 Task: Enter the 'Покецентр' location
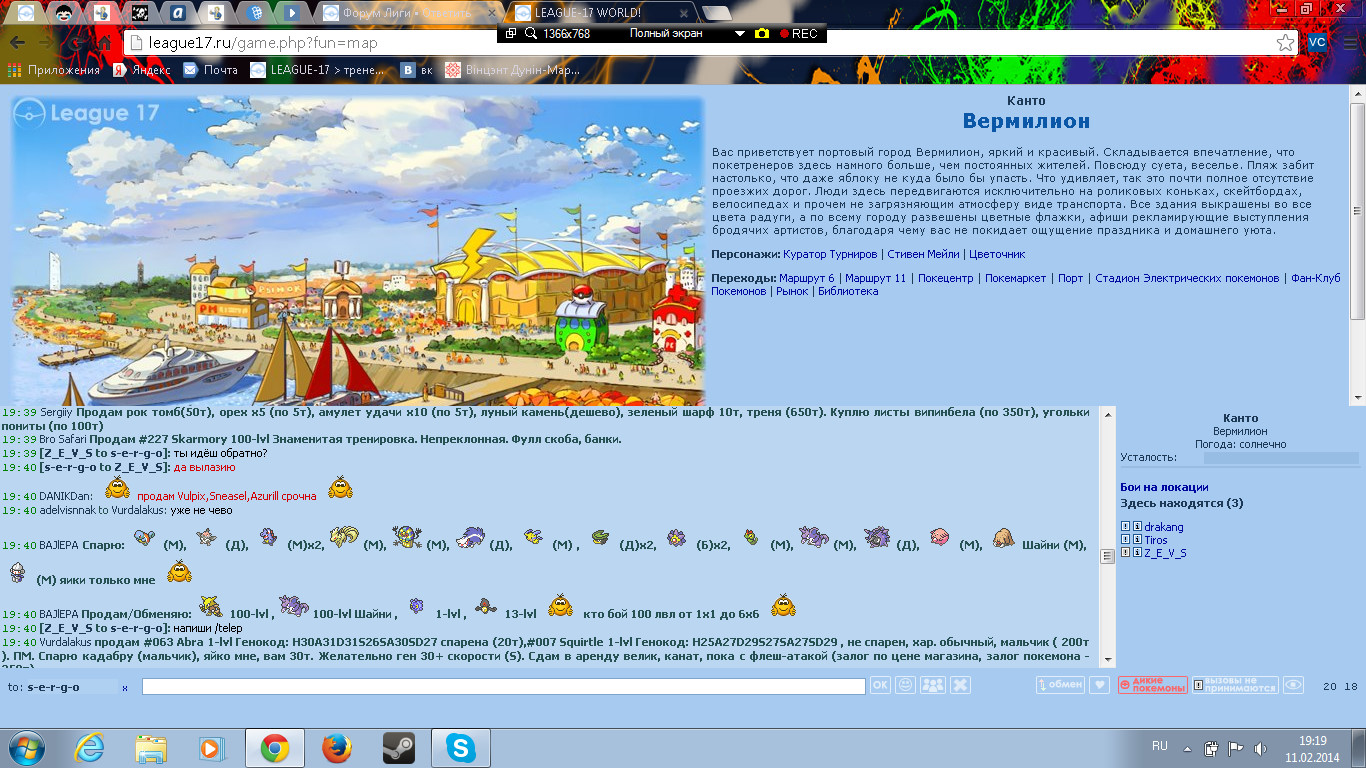click(x=945, y=278)
